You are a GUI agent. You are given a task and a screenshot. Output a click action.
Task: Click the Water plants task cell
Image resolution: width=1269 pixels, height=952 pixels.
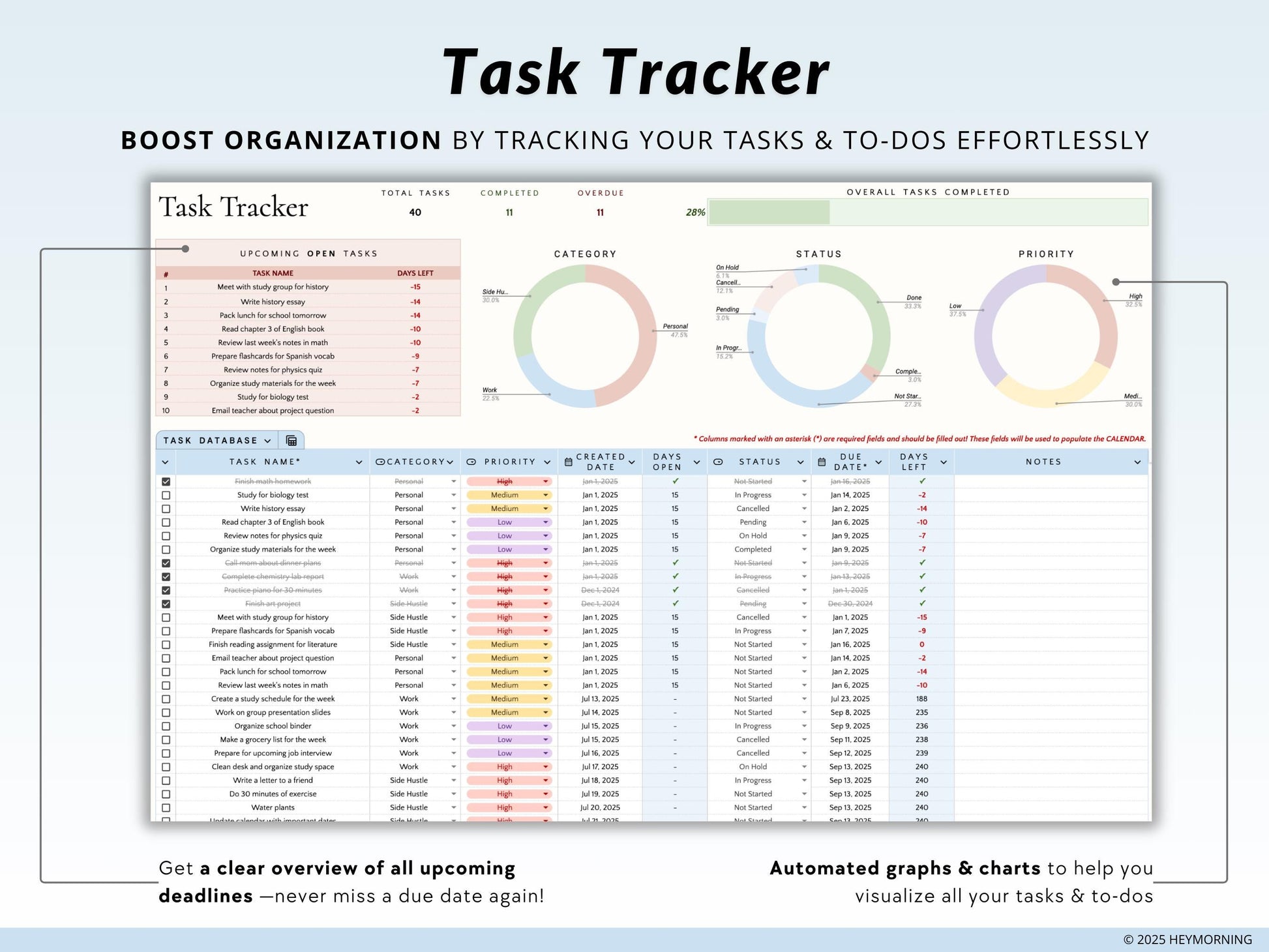273,808
